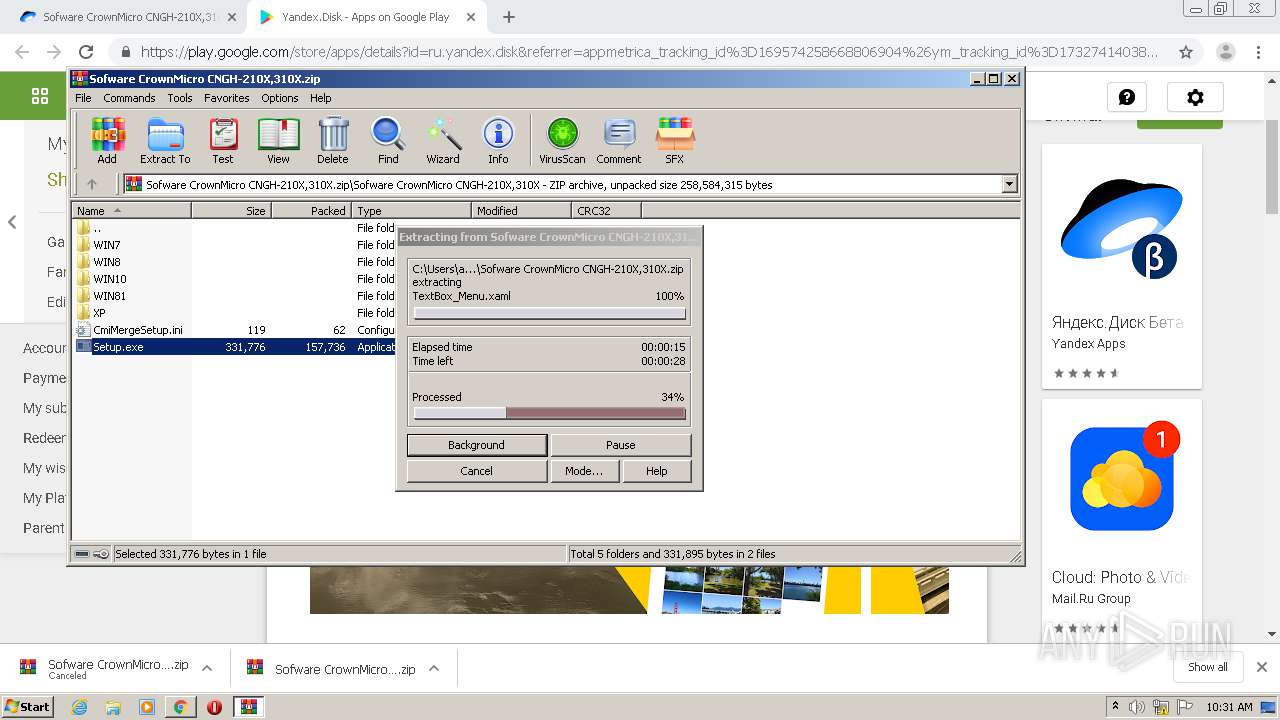Open Google Play help question icon
This screenshot has width=1280, height=720.
tap(1127, 97)
